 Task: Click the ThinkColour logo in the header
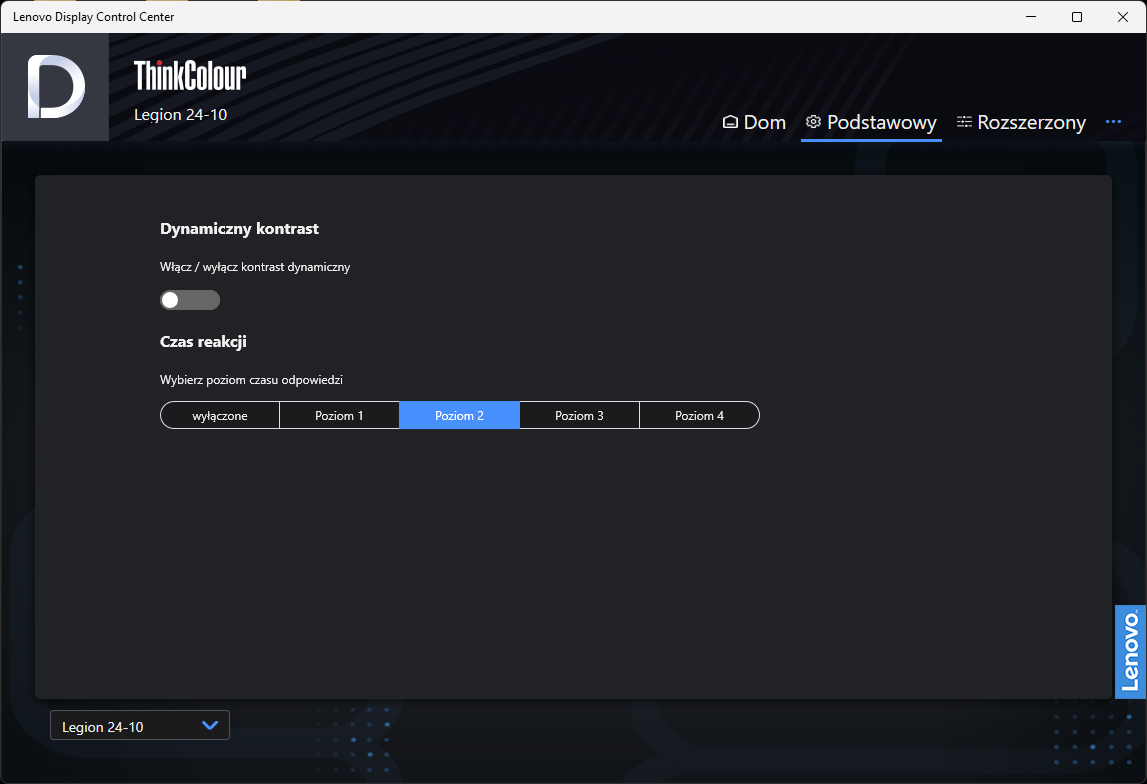pyautogui.click(x=190, y=75)
